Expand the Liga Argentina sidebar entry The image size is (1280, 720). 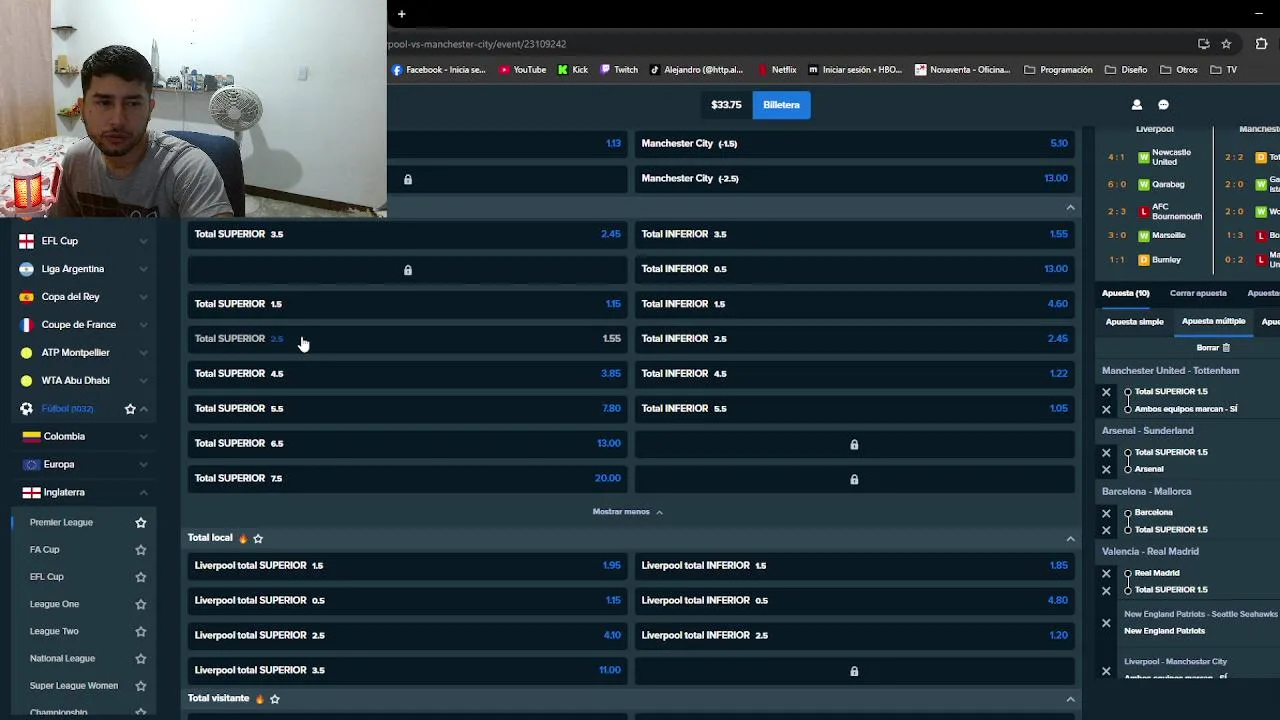(143, 269)
